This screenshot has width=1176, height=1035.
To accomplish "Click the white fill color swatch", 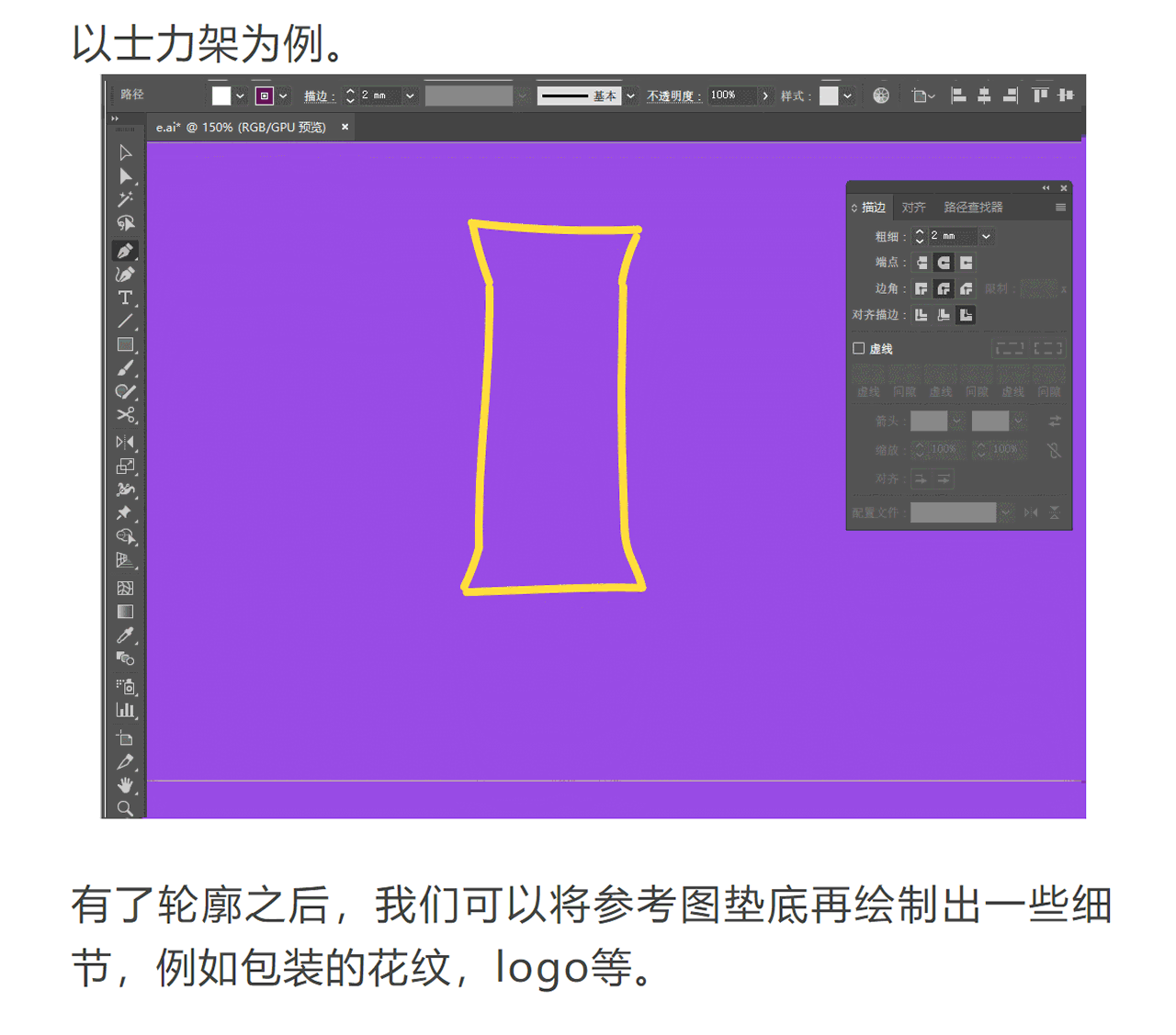I will pyautogui.click(x=221, y=96).
